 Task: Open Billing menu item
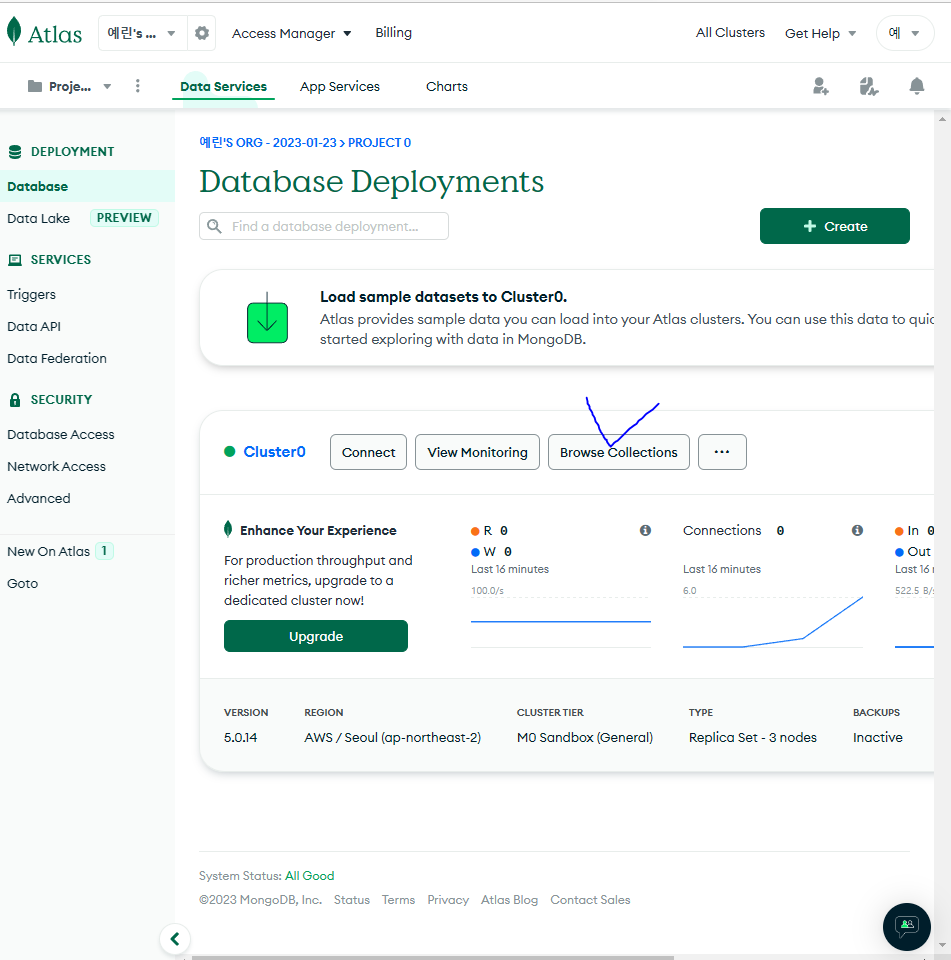pyautogui.click(x=394, y=32)
